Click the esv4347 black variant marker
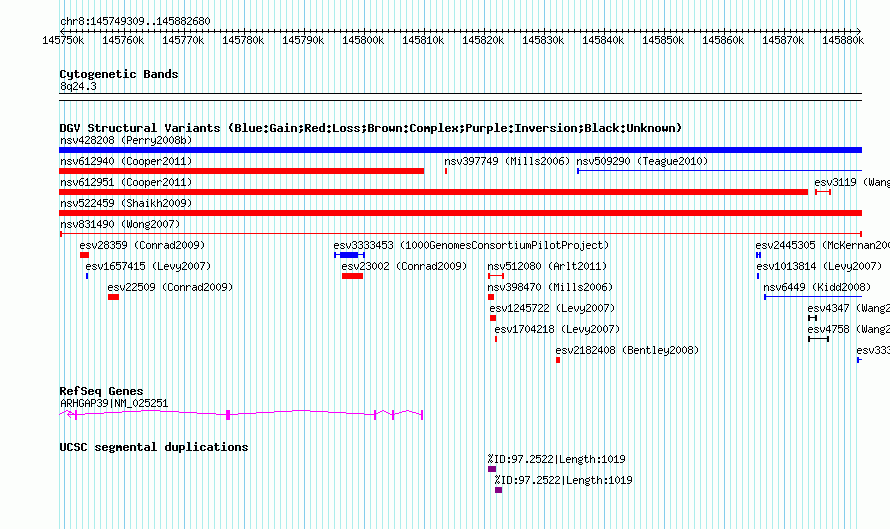The image size is (890, 529). (x=812, y=318)
